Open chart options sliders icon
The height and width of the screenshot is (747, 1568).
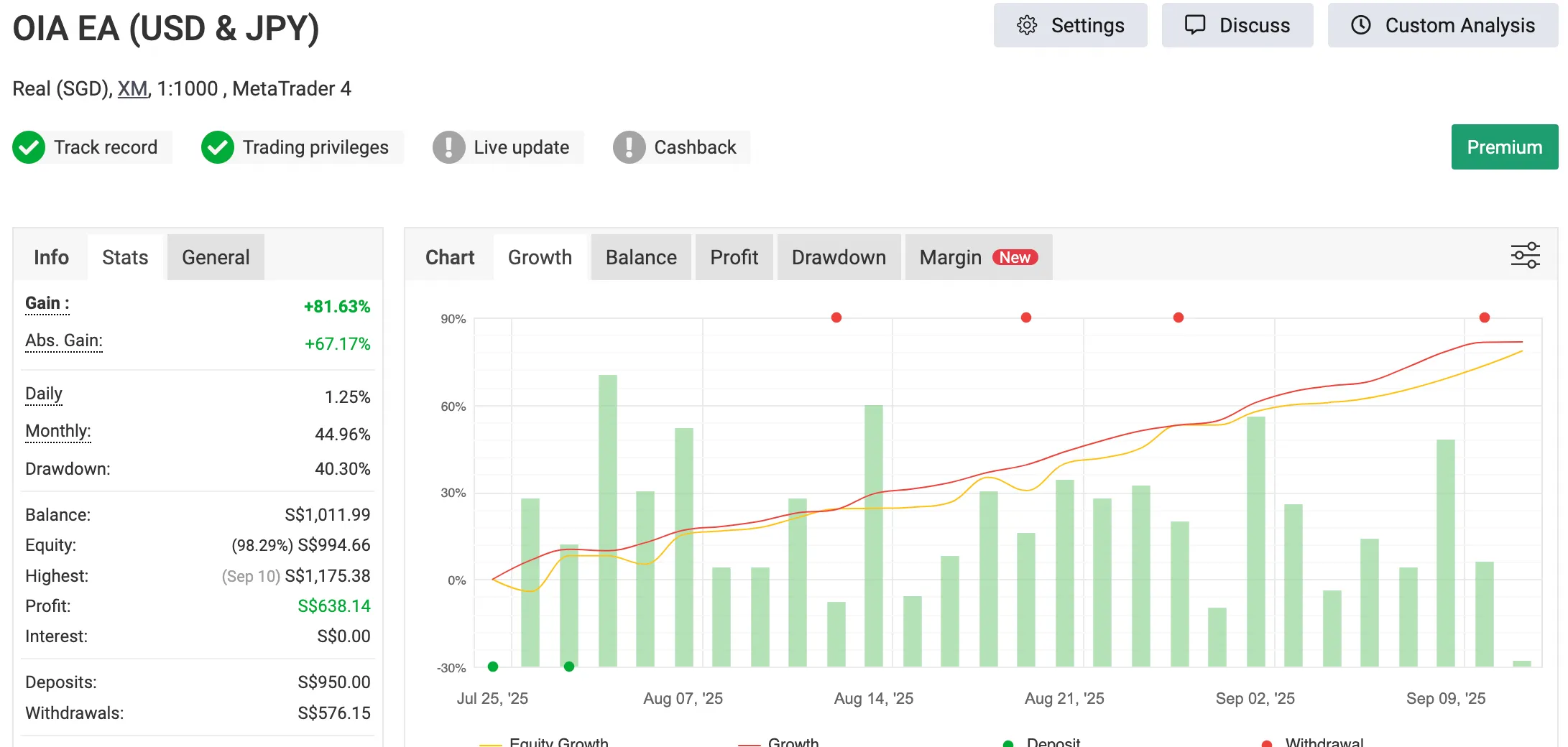(x=1525, y=256)
